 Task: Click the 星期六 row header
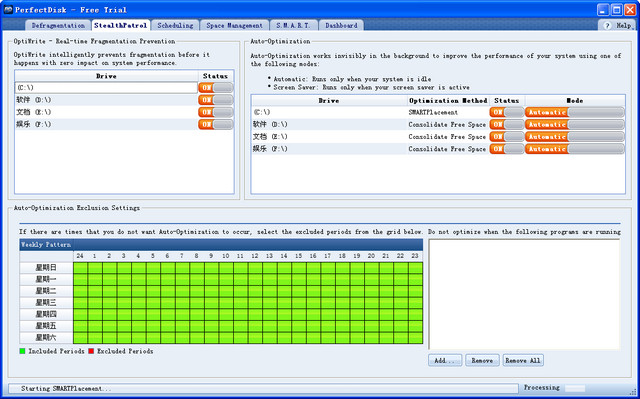coord(46,338)
